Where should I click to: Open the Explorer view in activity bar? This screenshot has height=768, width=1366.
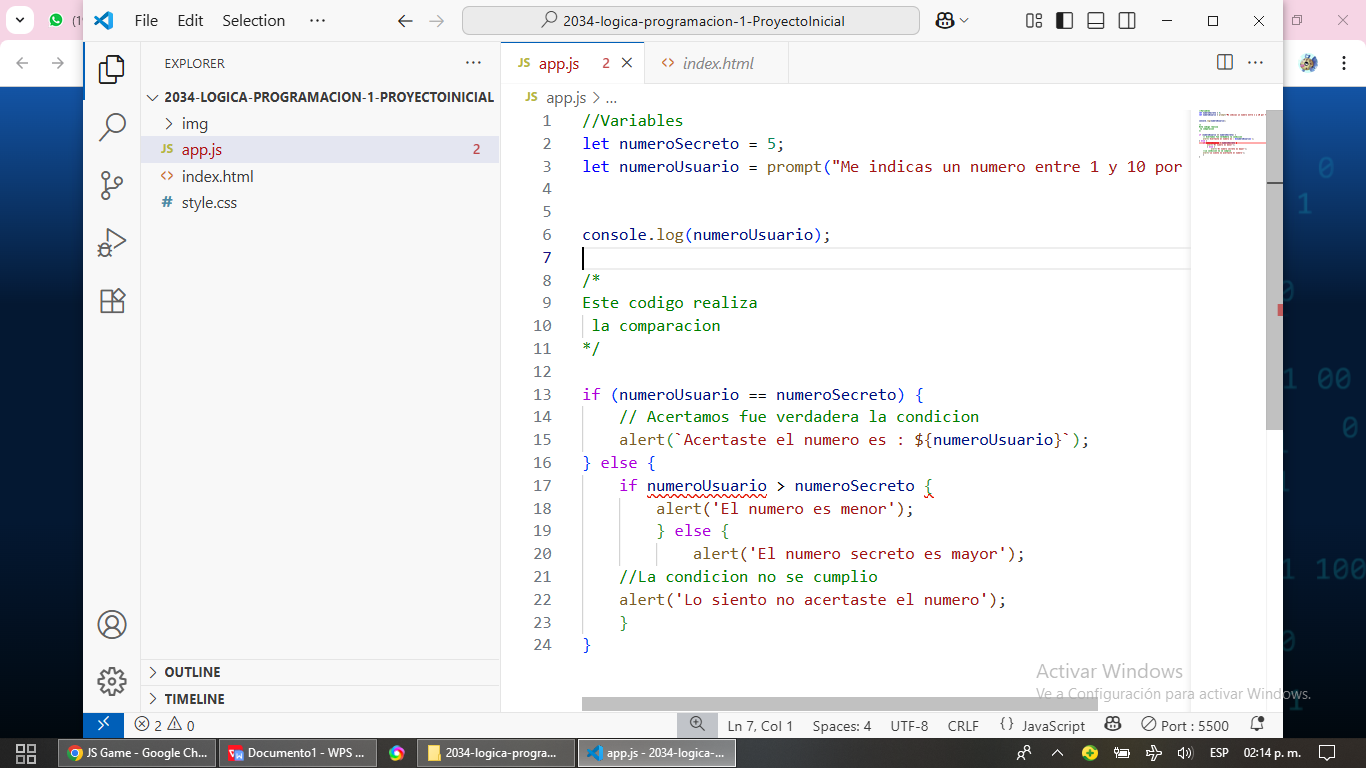(x=112, y=69)
